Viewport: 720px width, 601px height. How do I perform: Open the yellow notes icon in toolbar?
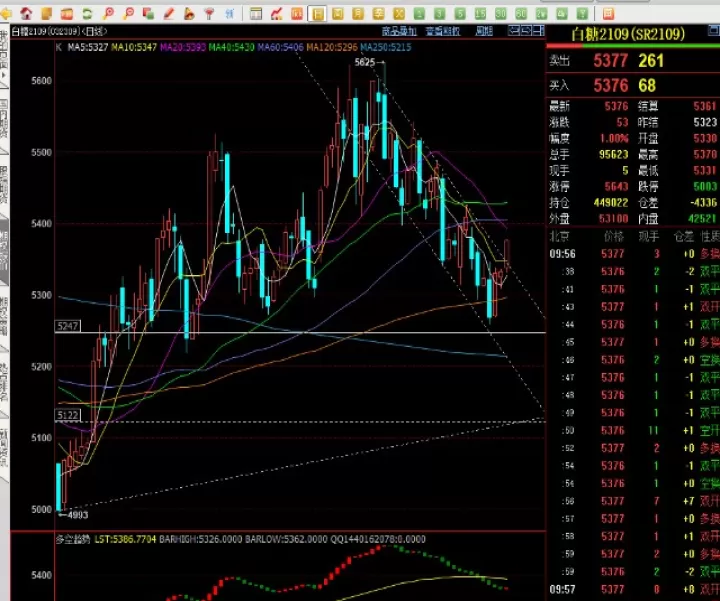[46, 14]
